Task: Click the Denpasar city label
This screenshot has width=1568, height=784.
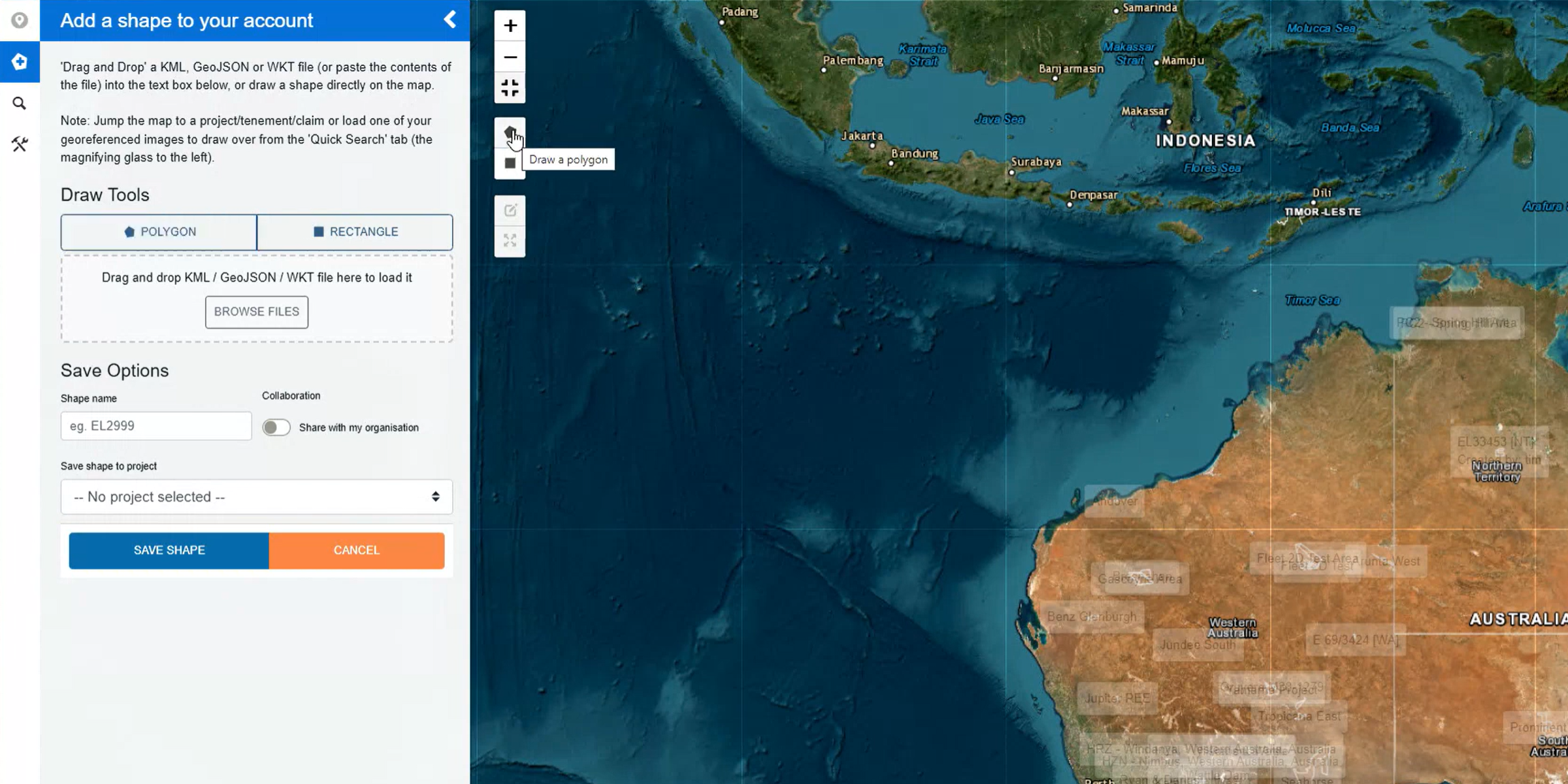Action: (x=1094, y=195)
